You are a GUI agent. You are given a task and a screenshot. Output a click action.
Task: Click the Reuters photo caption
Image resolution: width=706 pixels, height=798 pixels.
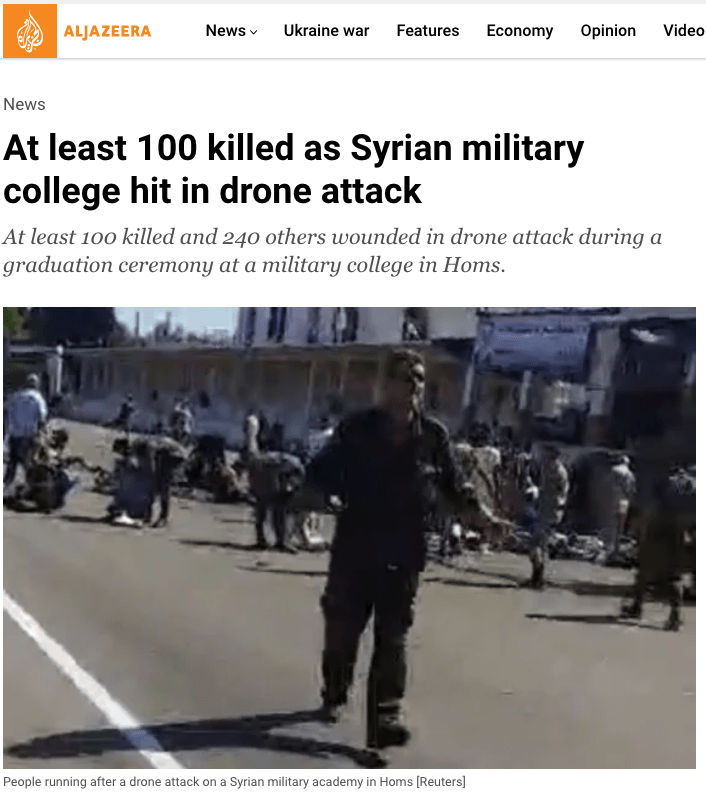pyautogui.click(x=234, y=781)
